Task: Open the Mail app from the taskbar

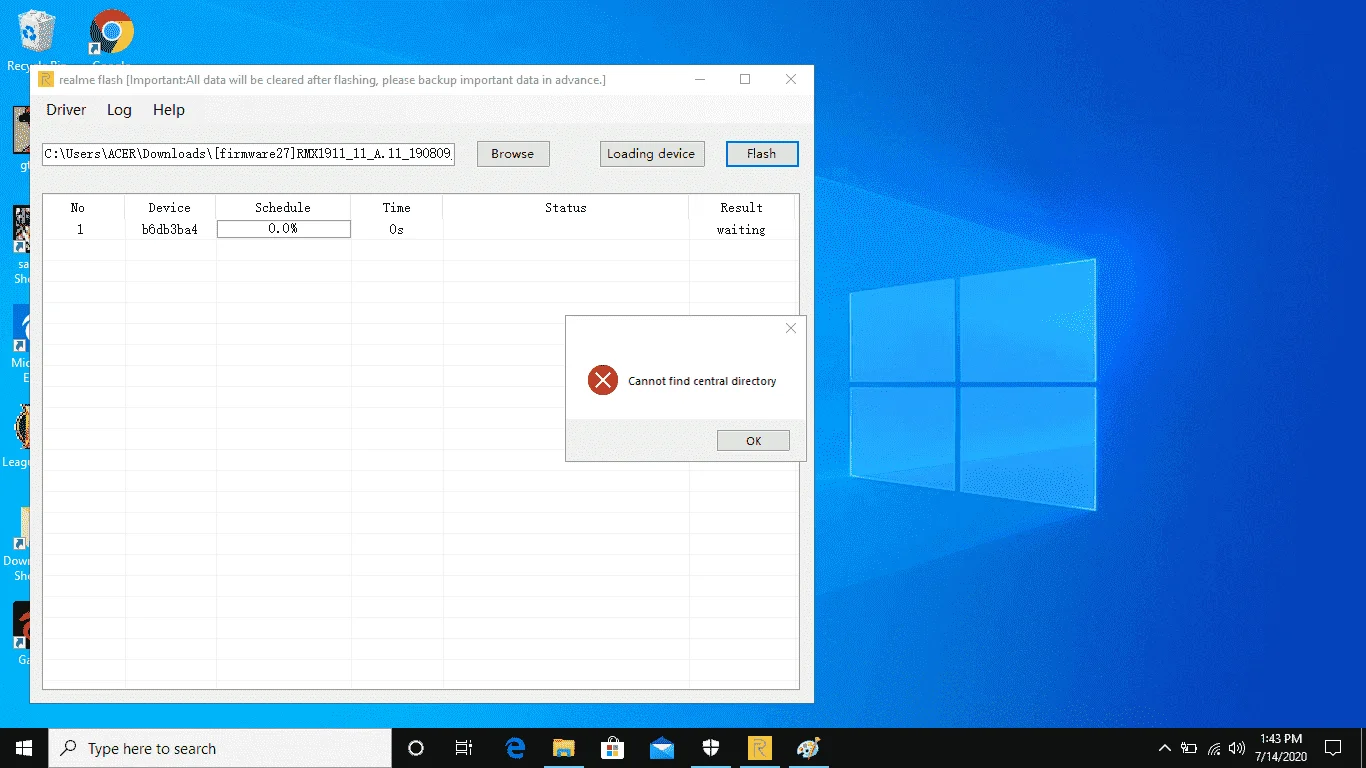Action: tap(661, 748)
